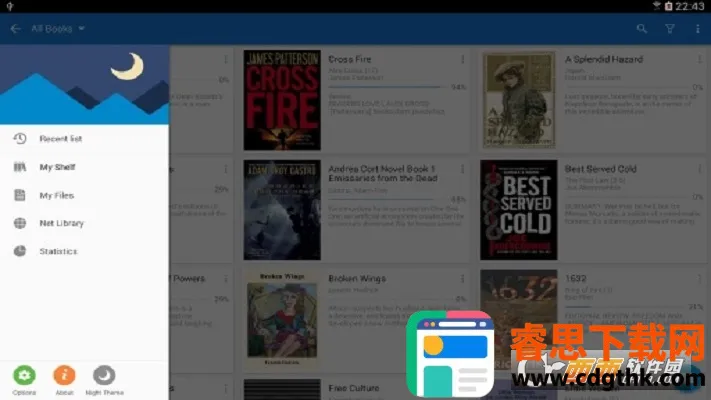Click the back arrow in top bar

pyautogui.click(x=15, y=29)
